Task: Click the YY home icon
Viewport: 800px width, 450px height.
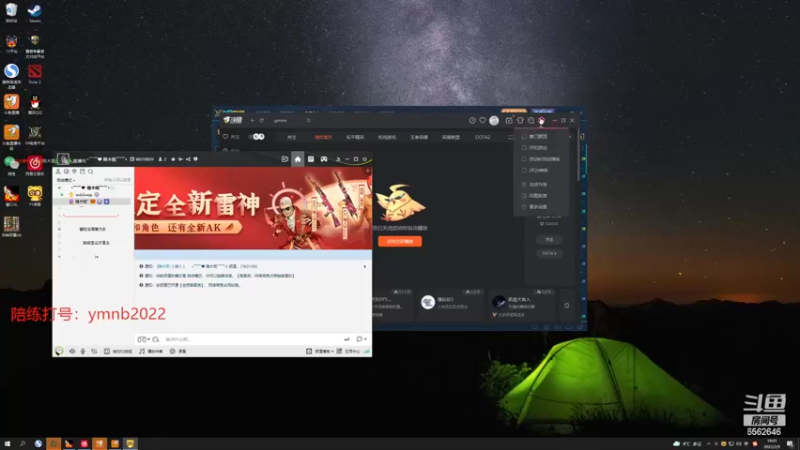Action: [298, 159]
